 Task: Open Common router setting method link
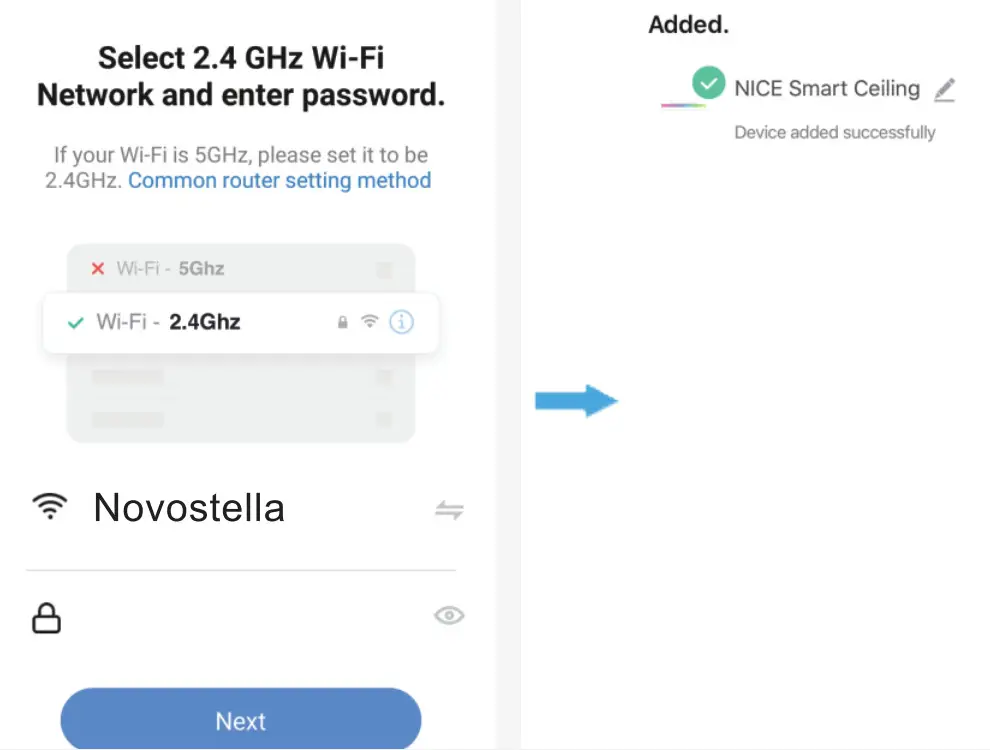280,181
